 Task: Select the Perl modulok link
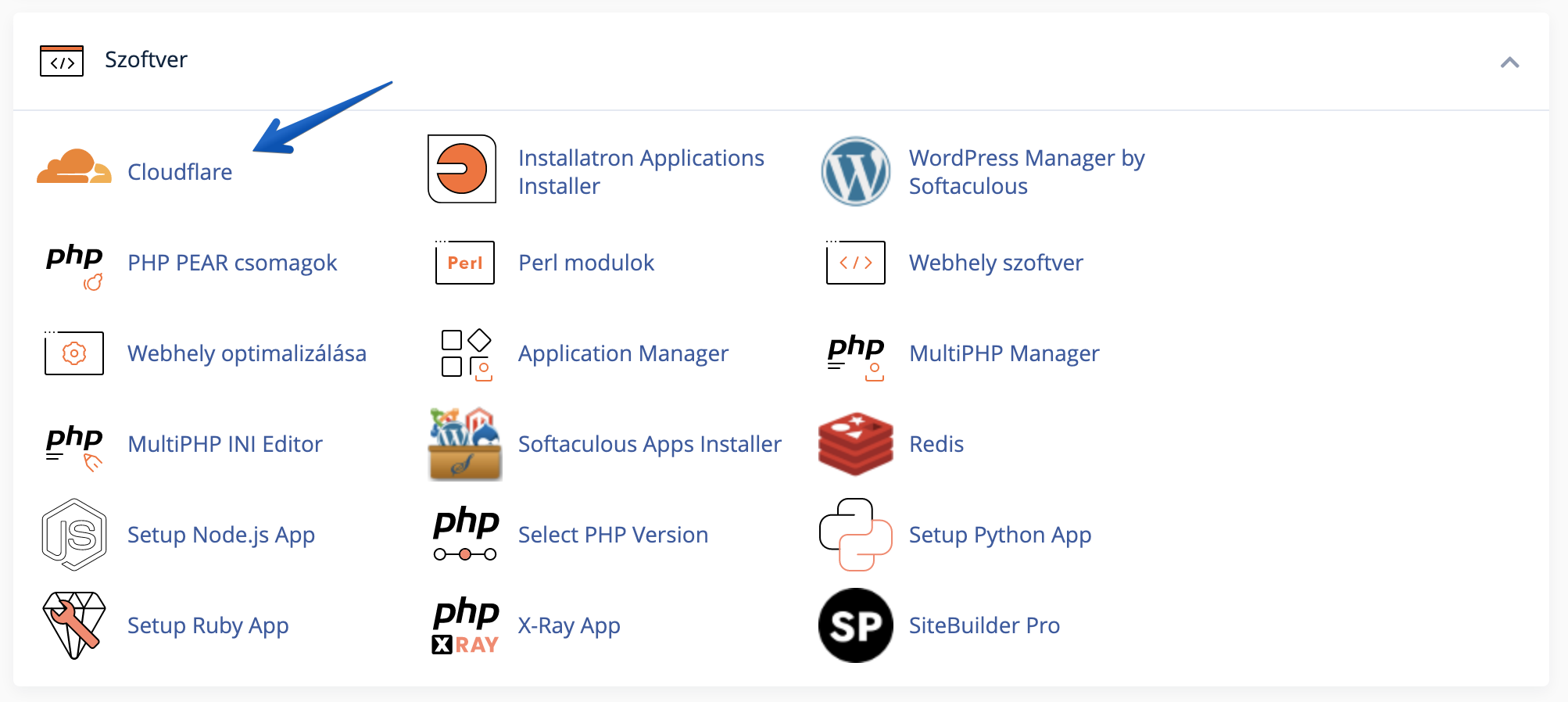[586, 263]
